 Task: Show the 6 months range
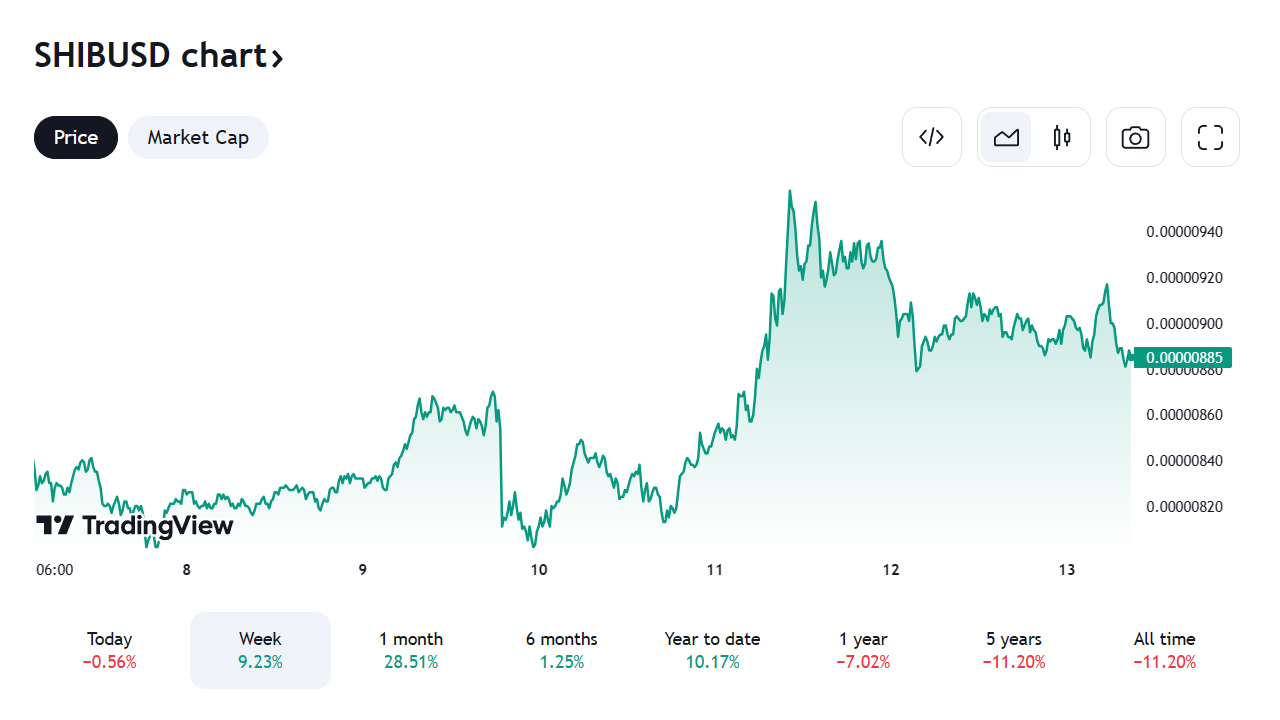coord(561,650)
